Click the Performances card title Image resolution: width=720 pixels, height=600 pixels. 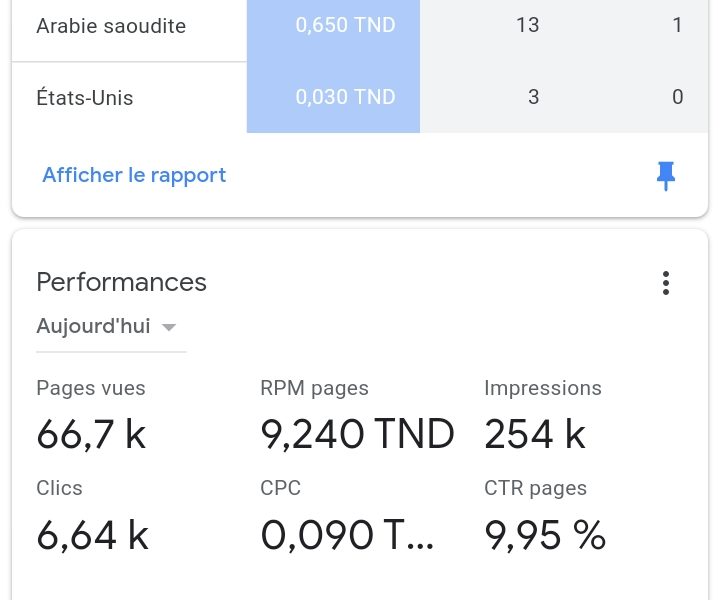pos(121,282)
